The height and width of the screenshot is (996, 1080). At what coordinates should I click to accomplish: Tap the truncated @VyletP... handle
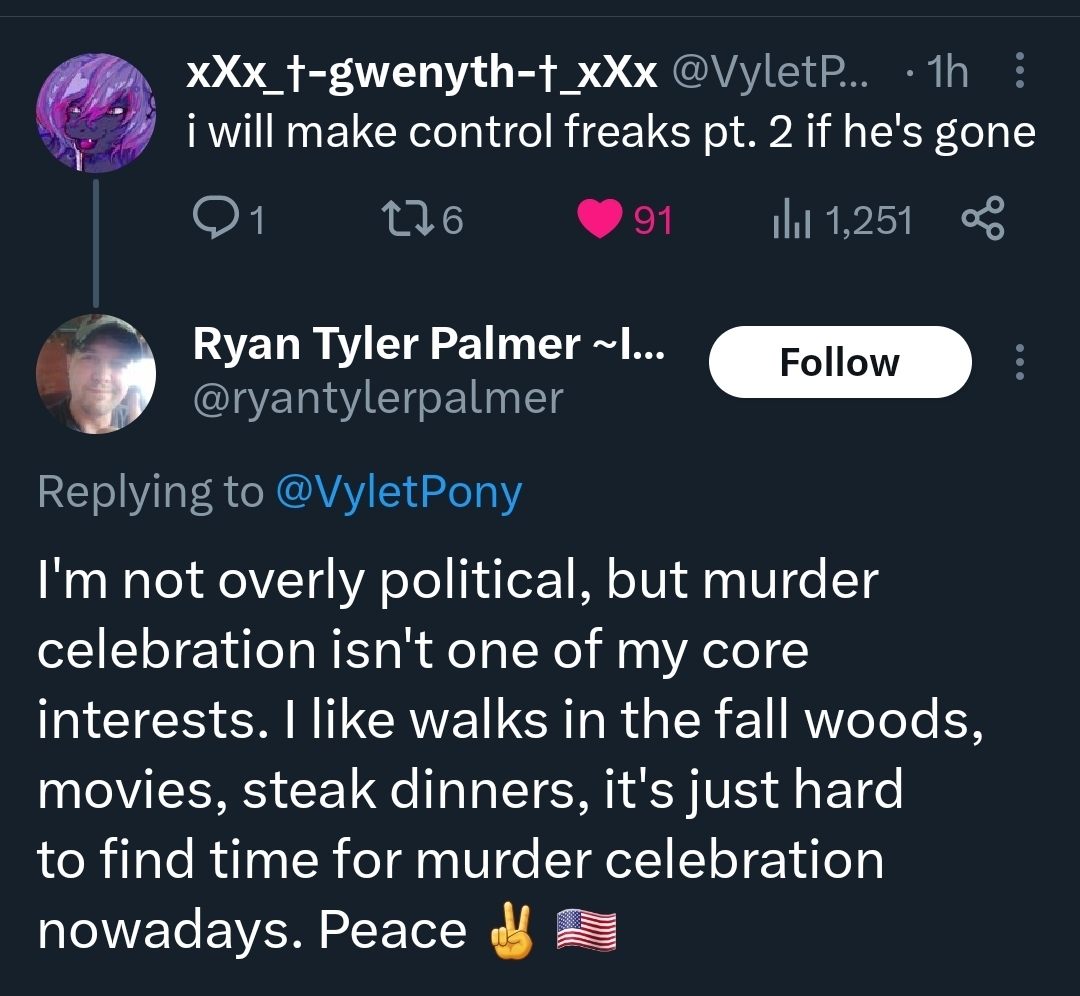click(769, 72)
